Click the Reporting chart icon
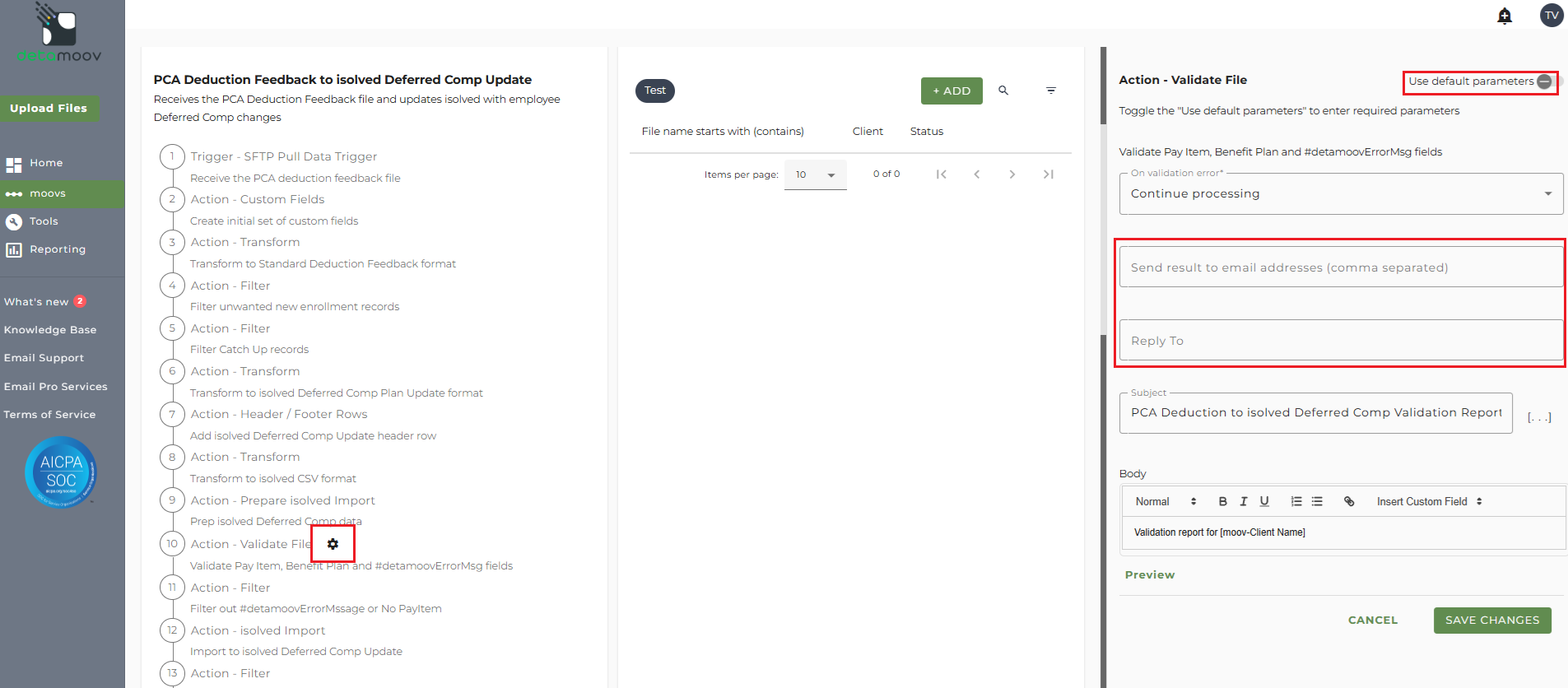The height and width of the screenshot is (688, 1568). [x=14, y=250]
